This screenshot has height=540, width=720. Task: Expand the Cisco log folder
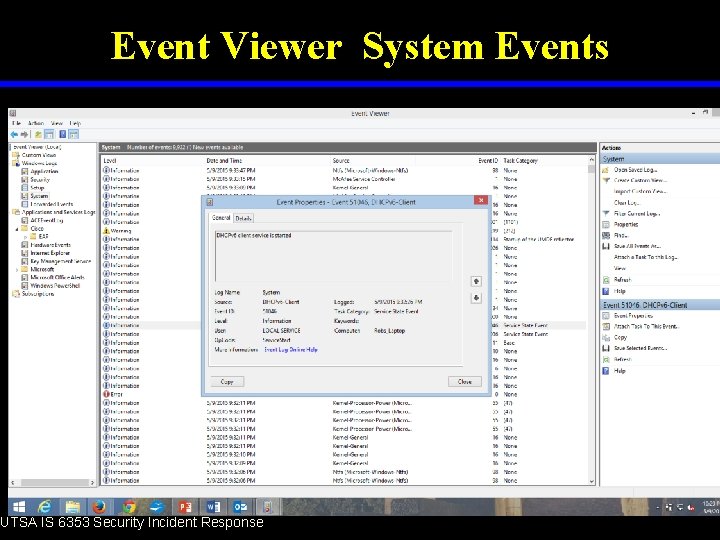(x=17, y=229)
